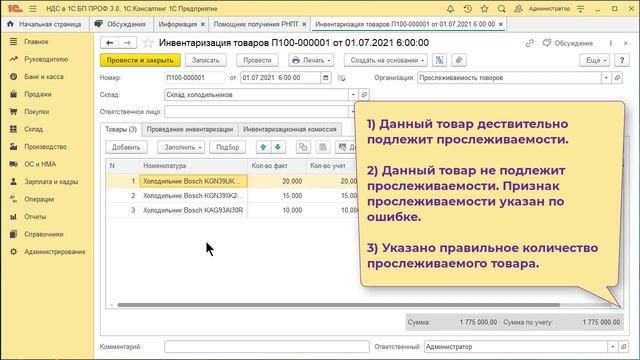The image size is (640, 360).
Task: Open Операции section
Action: 39,200
